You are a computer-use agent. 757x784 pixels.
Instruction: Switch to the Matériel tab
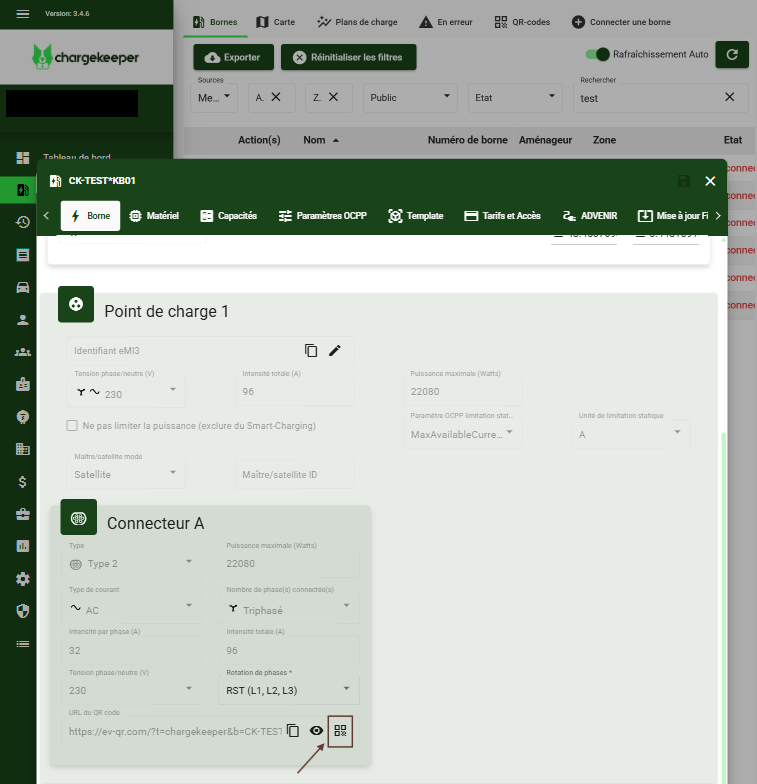(154, 216)
